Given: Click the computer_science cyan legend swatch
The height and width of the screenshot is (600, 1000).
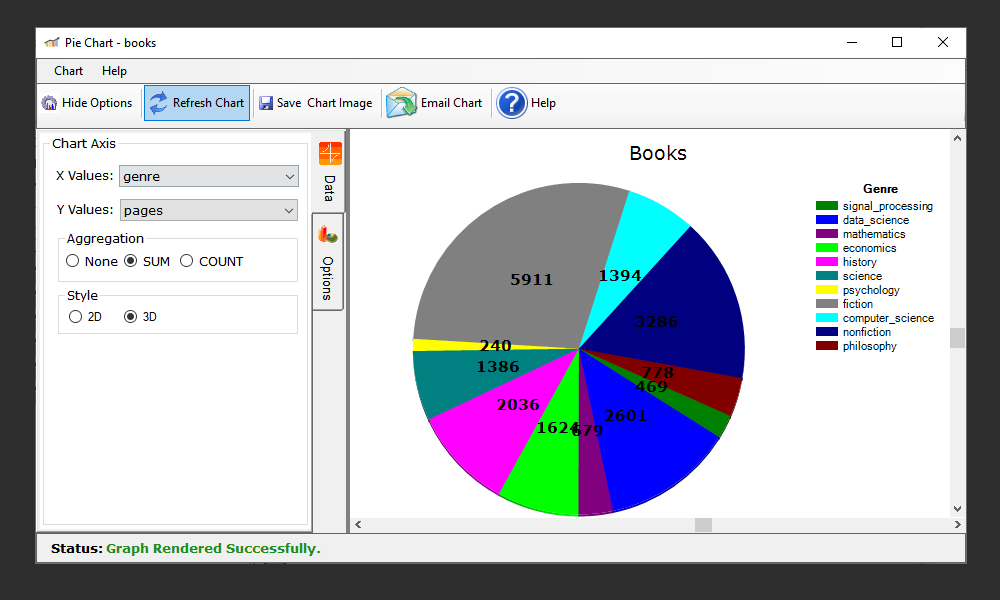Looking at the screenshot, I should click(827, 318).
